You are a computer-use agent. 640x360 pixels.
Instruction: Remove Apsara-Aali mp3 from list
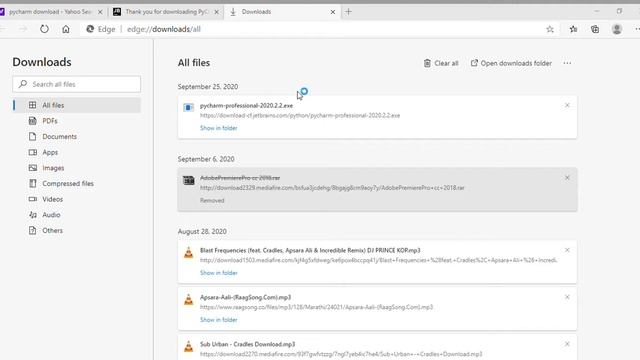click(567, 297)
